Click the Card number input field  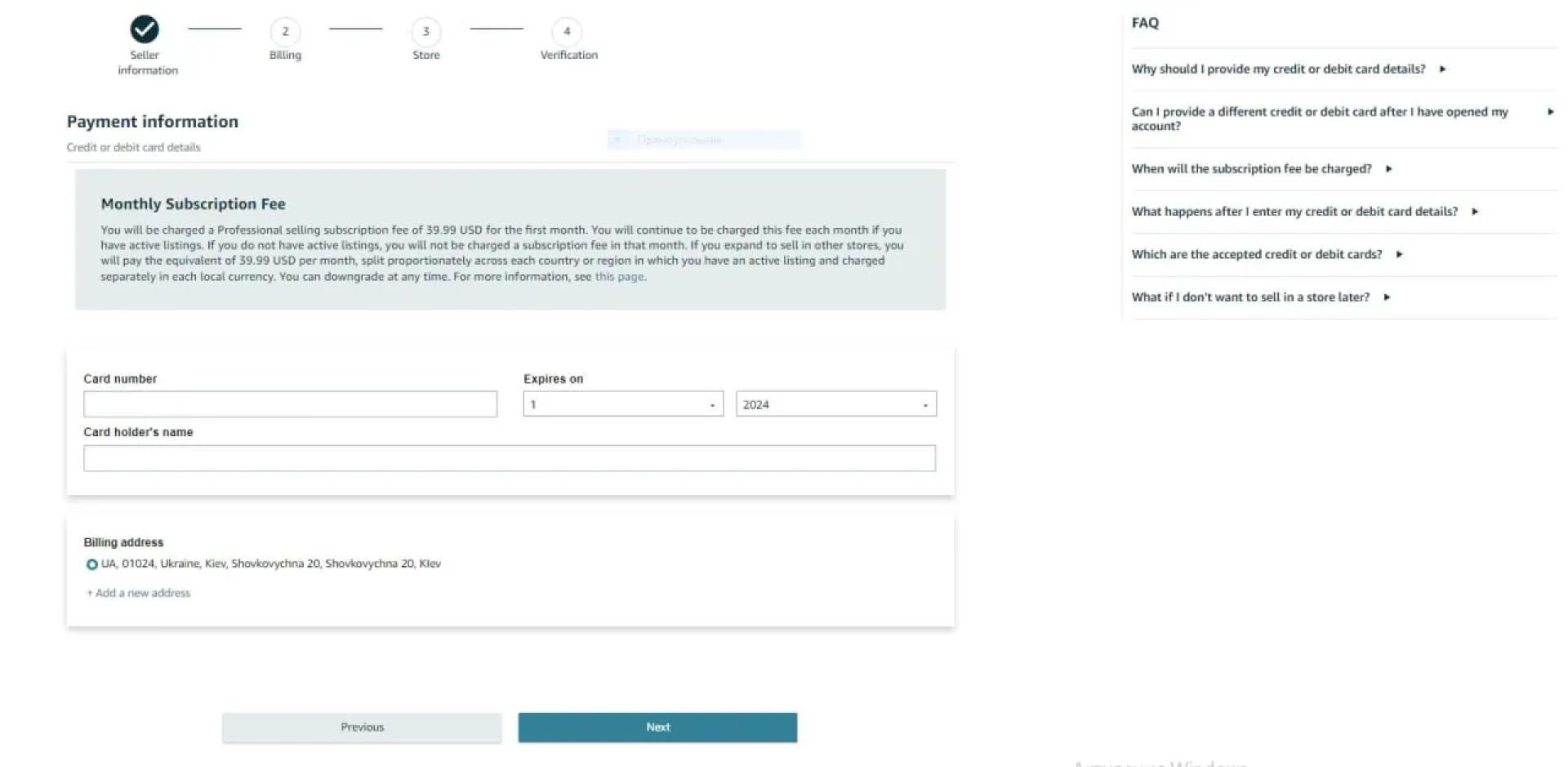[x=290, y=404]
